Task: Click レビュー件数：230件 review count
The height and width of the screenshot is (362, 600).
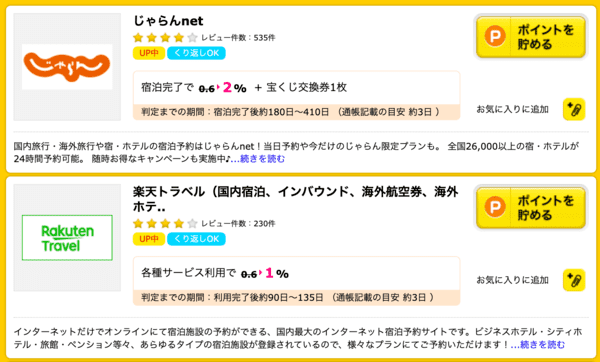Action: (x=238, y=223)
